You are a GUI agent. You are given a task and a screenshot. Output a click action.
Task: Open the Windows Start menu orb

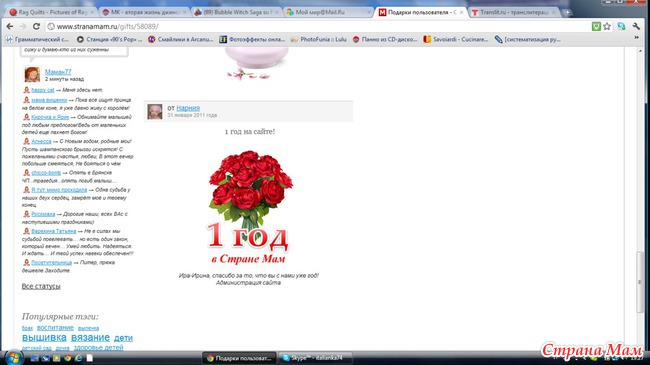(14, 358)
